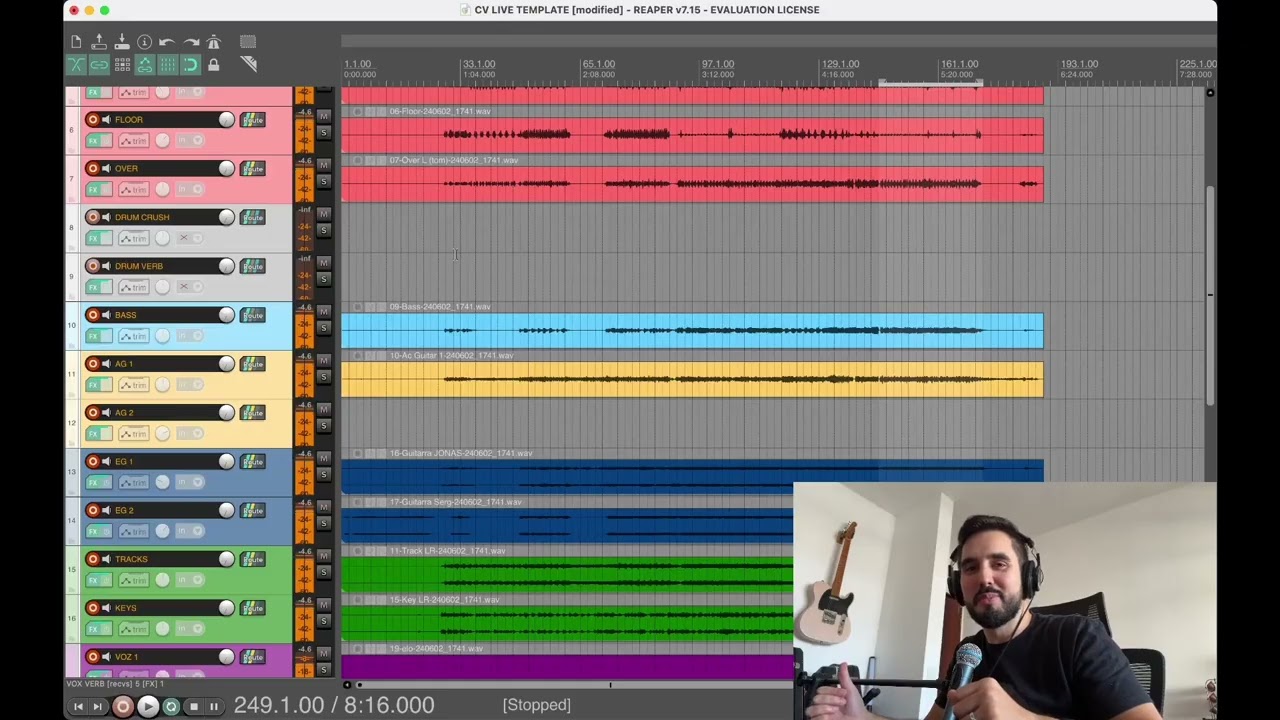Click the Undo arrow in the toolbar
Screen dimensions: 1280x720
167,42
